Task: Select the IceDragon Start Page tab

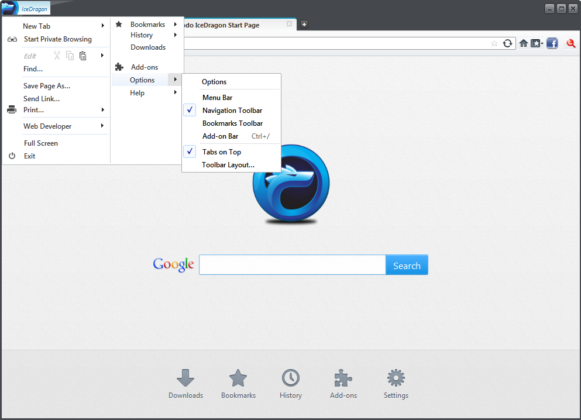Action: 237,25
